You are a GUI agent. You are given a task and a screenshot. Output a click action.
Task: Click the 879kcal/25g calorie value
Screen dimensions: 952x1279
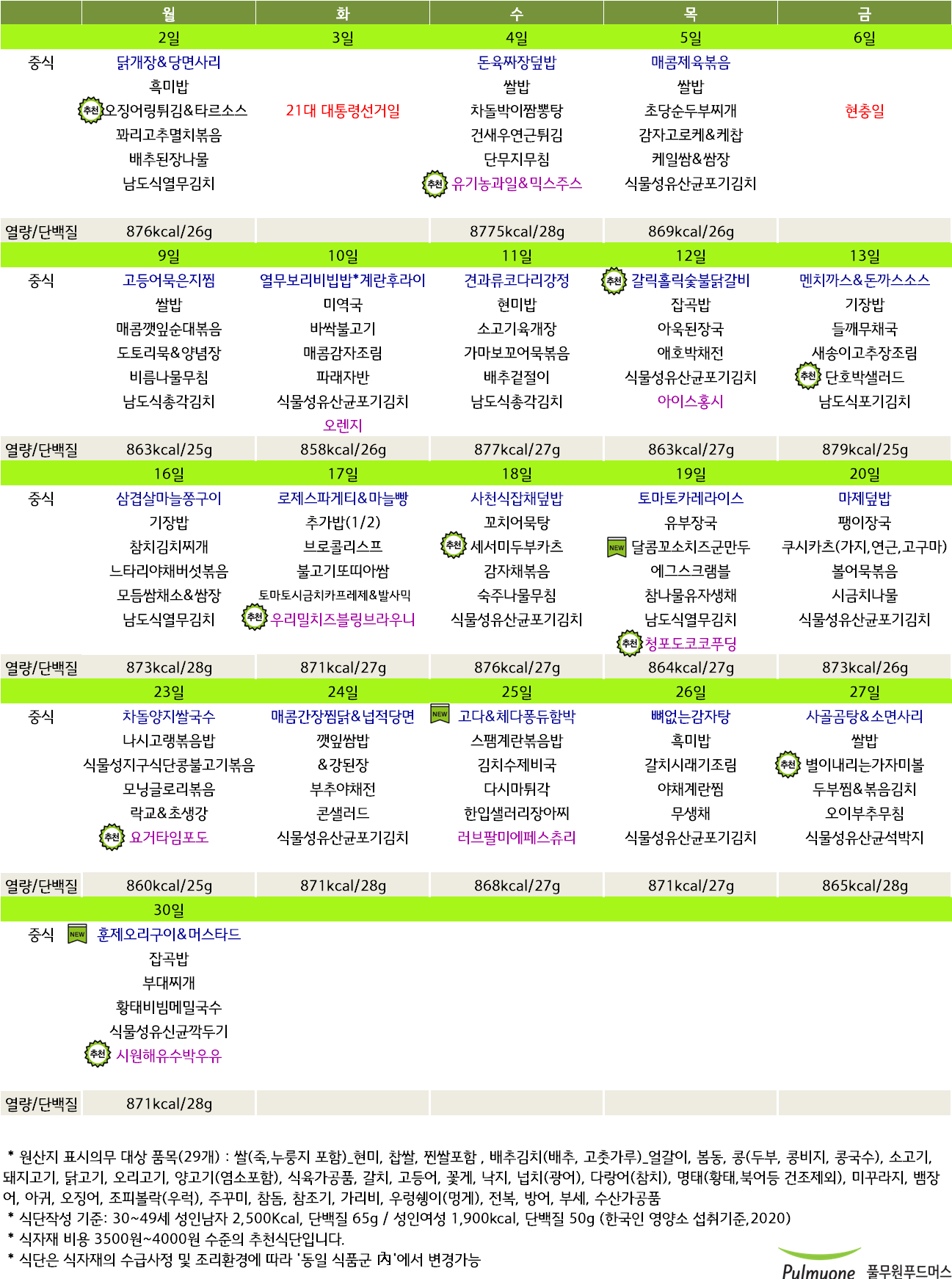pyautogui.click(x=865, y=450)
